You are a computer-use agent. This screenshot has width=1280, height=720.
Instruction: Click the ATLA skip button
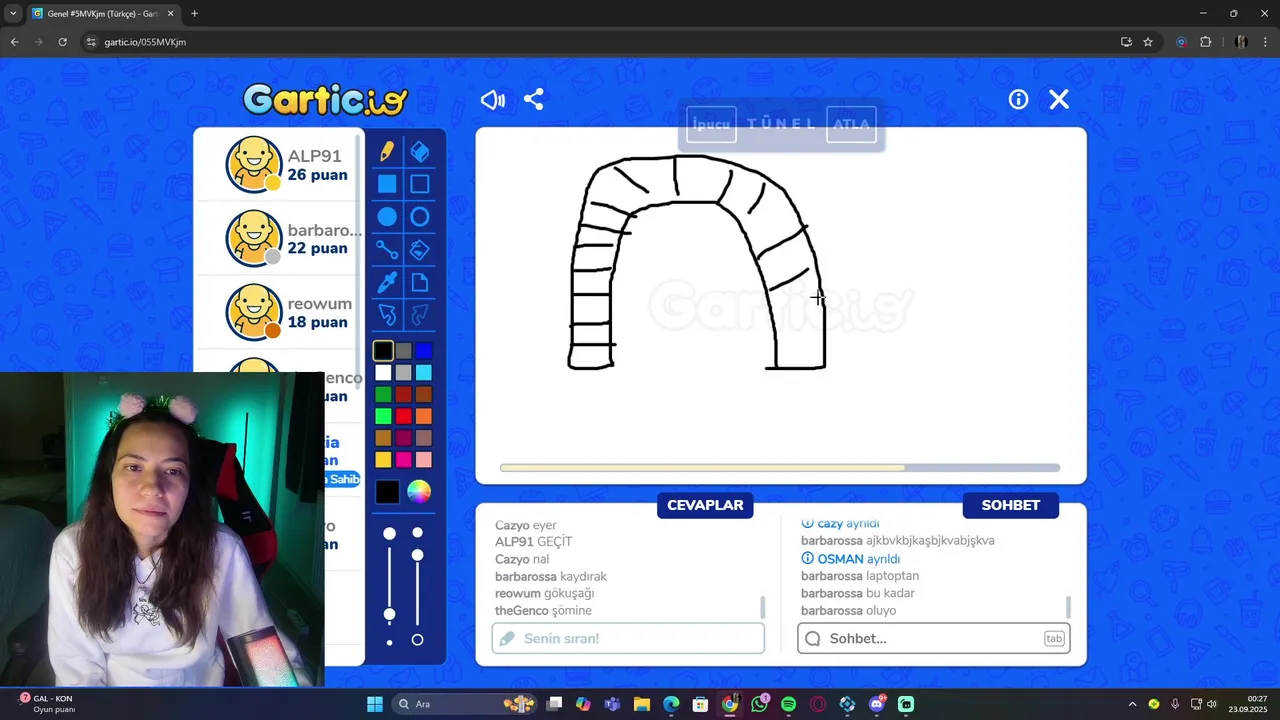[x=851, y=125]
